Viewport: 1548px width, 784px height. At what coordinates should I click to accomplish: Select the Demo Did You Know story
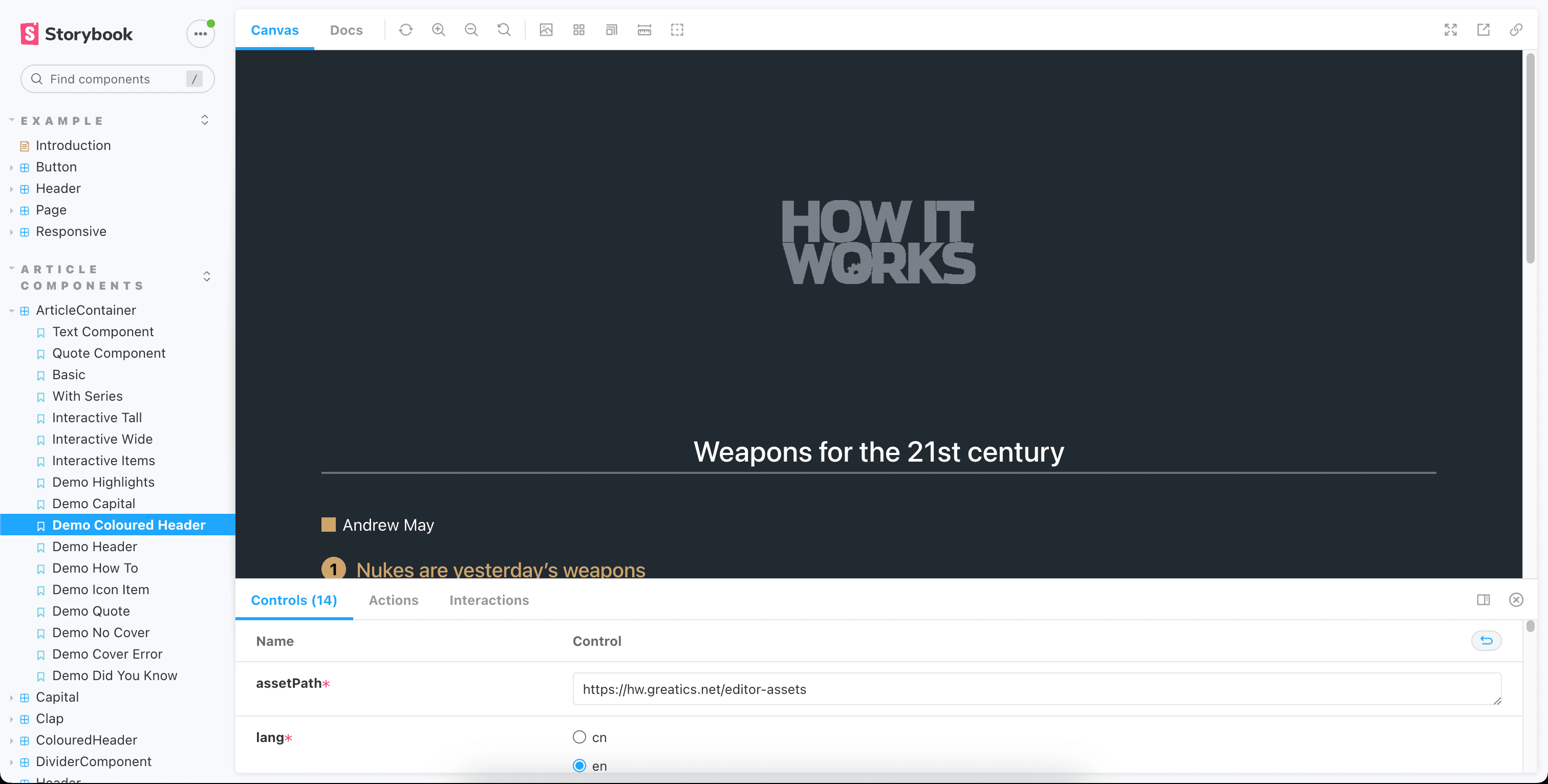coord(114,677)
